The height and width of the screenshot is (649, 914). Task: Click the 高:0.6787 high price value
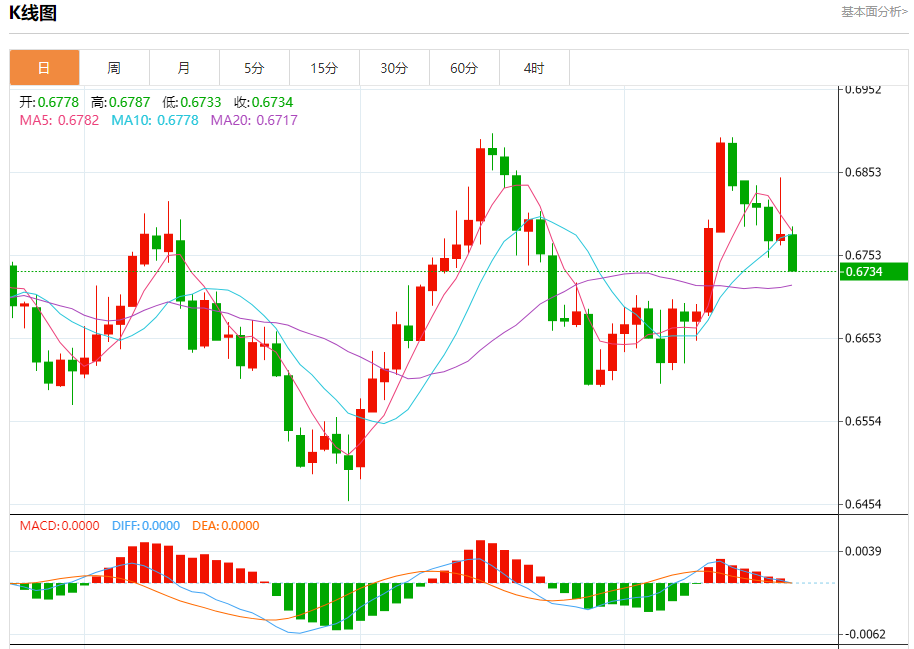(121, 102)
